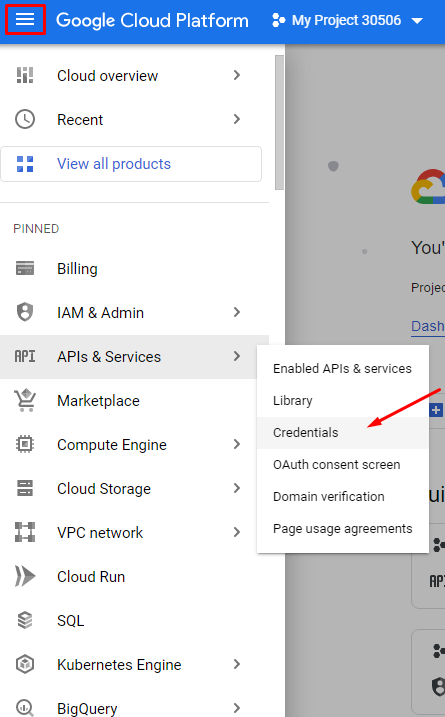445x717 pixels.
Task: Expand the Compute Engine submenu chevron
Action: point(236,444)
